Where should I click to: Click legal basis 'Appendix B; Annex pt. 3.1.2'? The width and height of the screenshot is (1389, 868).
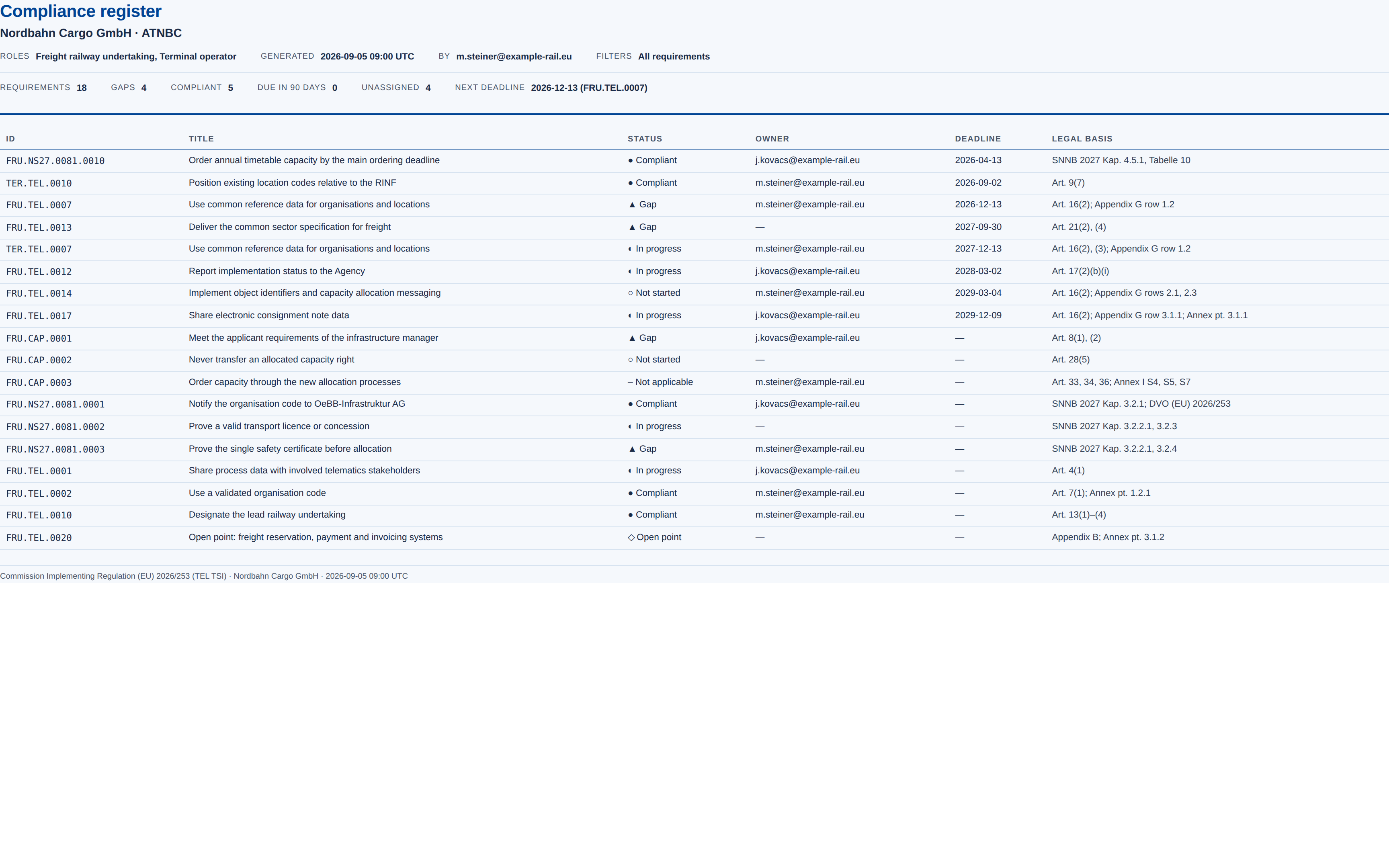(1108, 537)
